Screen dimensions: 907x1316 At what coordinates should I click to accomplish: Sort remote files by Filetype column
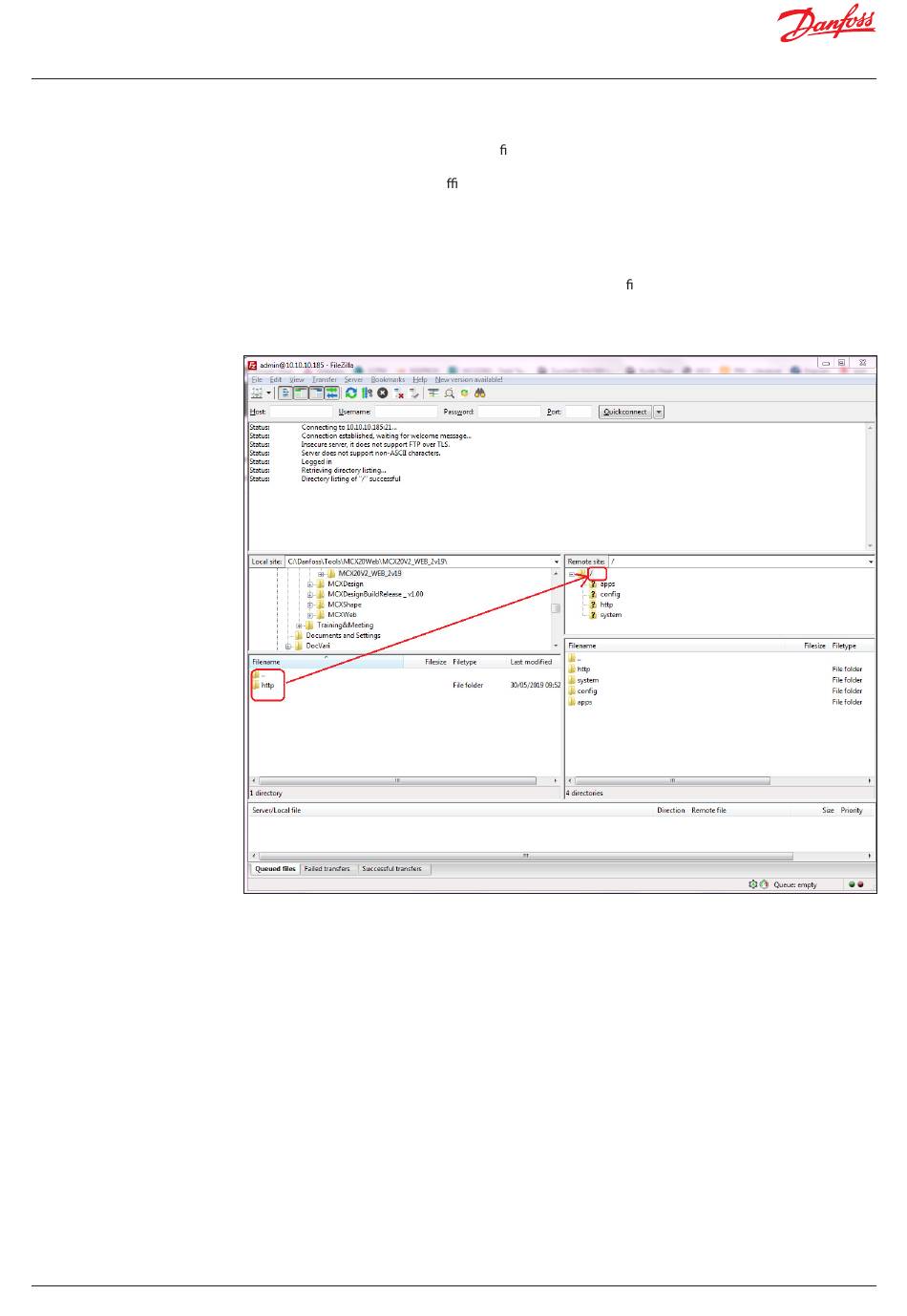point(844,646)
